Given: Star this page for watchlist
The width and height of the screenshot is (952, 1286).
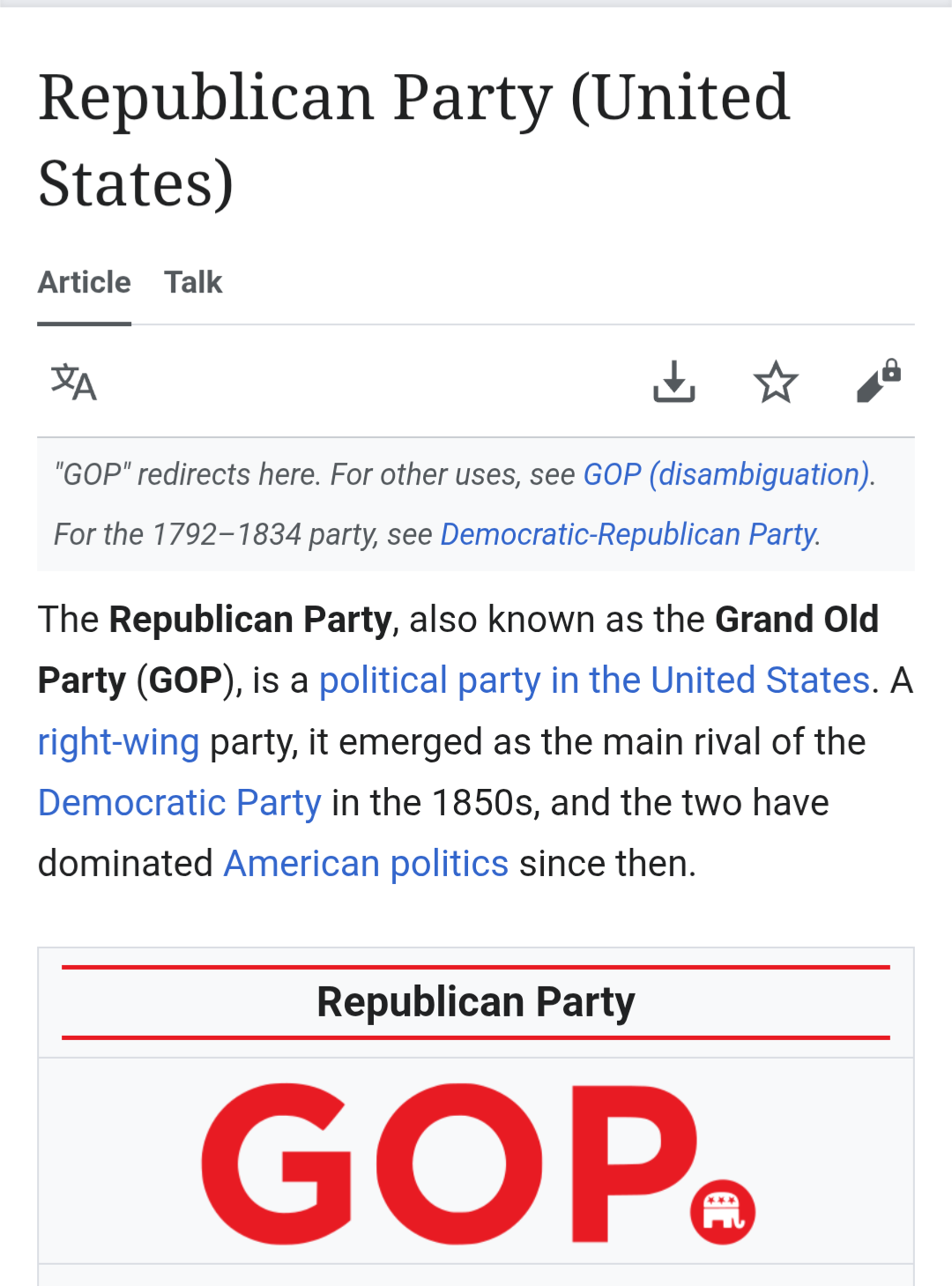Looking at the screenshot, I should click(776, 382).
